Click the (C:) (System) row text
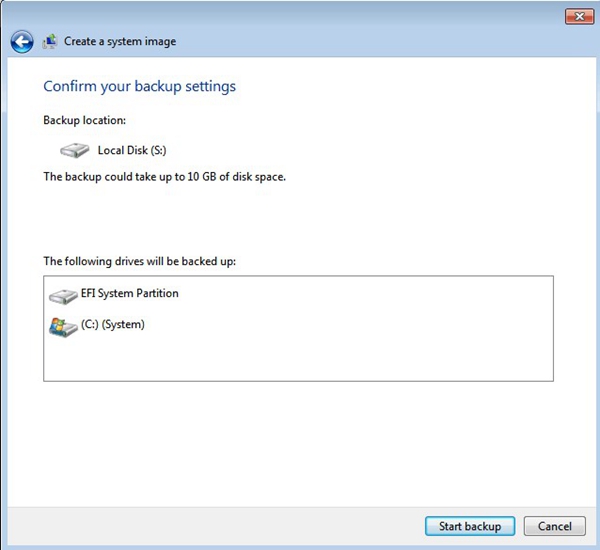The width and height of the screenshot is (600, 550). pos(113,324)
